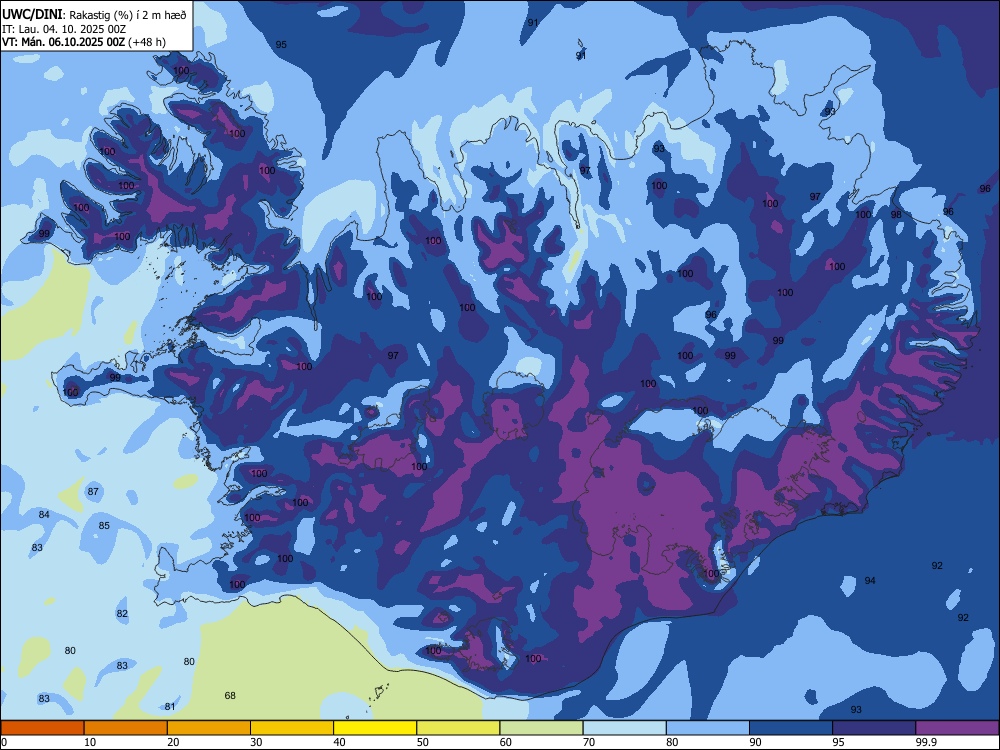
Task: Click the dark orange 0–10 legend swatch
Action: point(42,728)
